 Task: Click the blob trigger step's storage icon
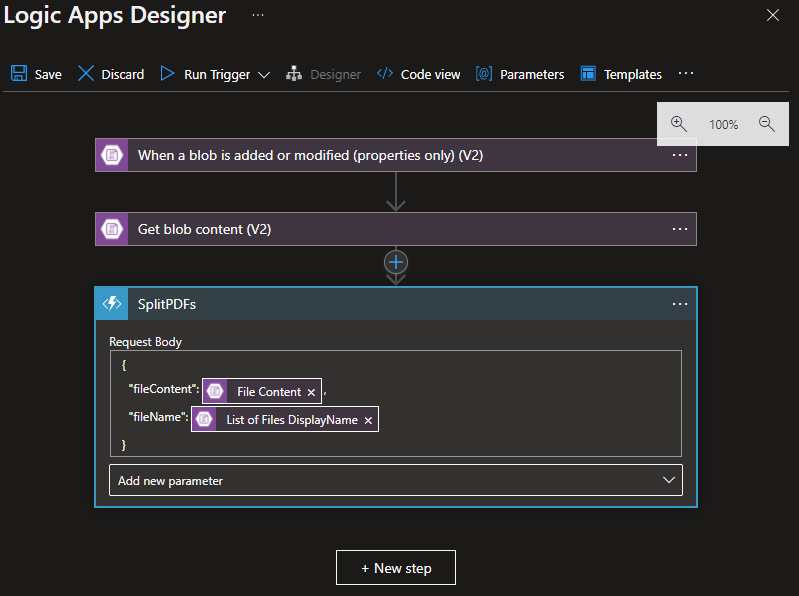[x=112, y=155]
